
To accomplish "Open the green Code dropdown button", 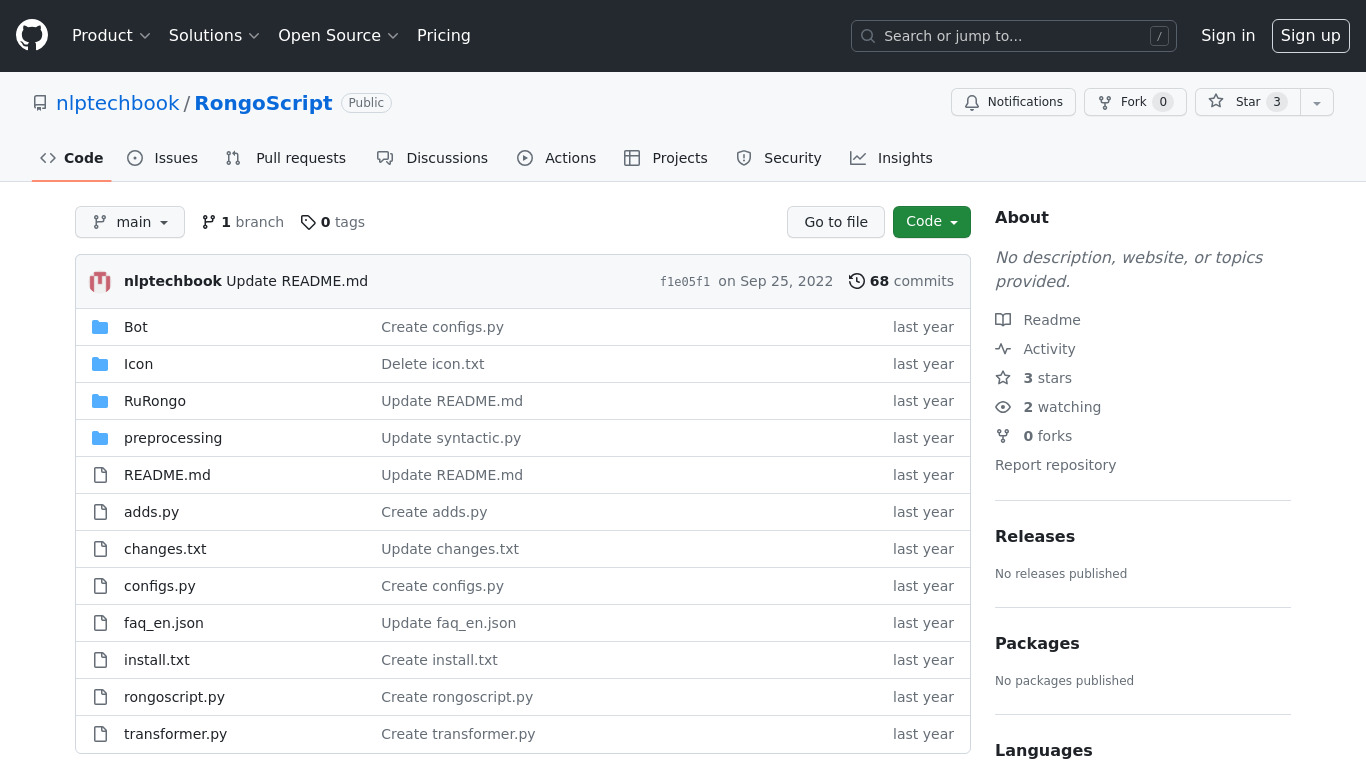I will 932,222.
